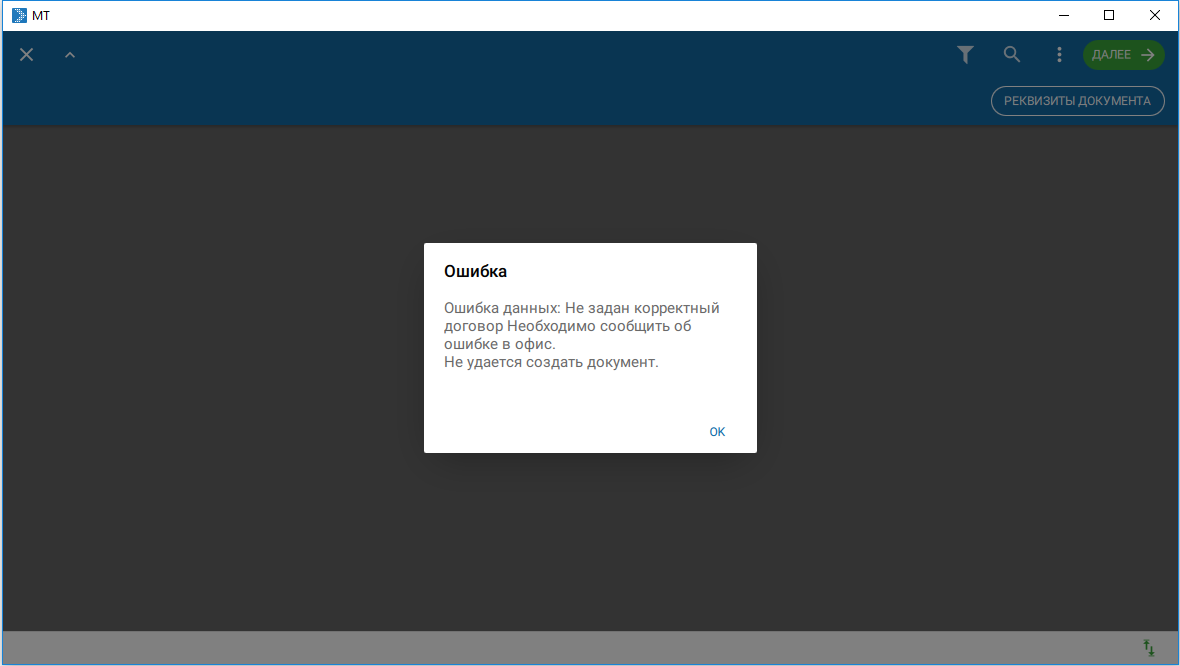Open the filter funnel icon
Viewport: 1180px width, 666px height.
point(965,55)
